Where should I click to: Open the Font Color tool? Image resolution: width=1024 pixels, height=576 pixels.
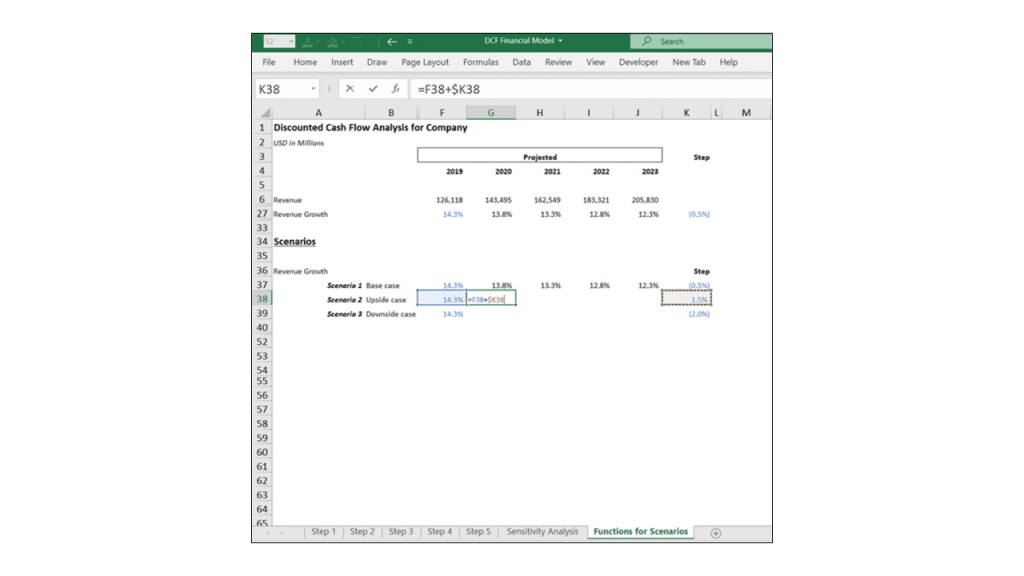click(x=307, y=42)
